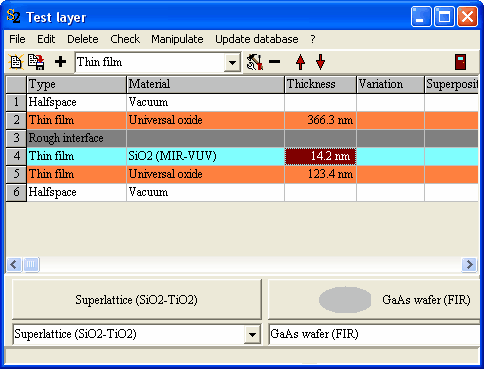The height and width of the screenshot is (369, 484).
Task: Maximize the Test layer window
Action: [444, 16]
